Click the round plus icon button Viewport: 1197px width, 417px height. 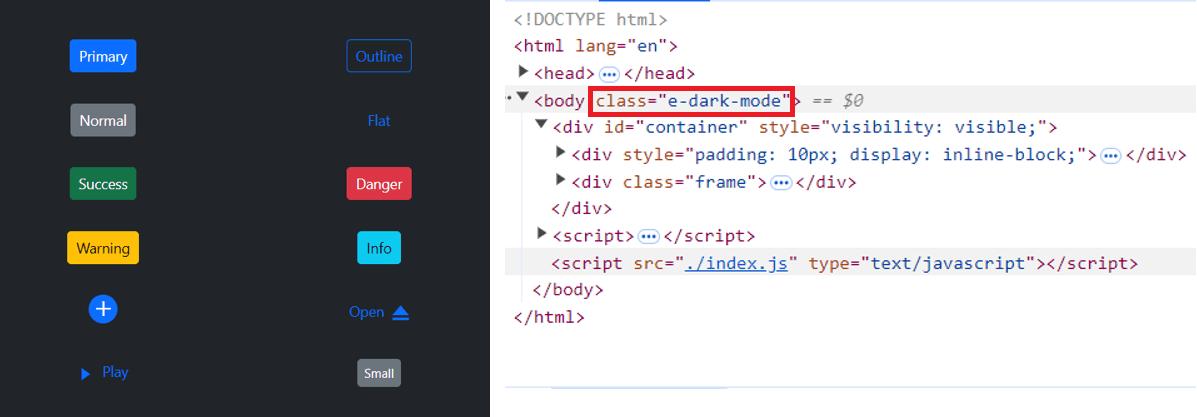coord(103,309)
